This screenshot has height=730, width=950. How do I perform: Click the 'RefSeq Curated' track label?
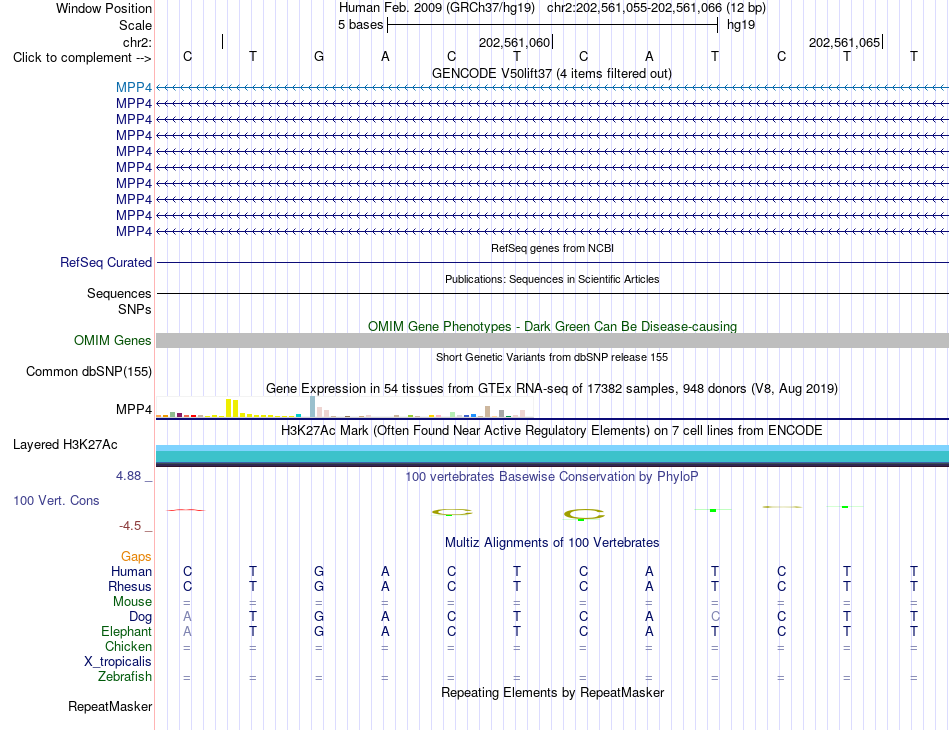point(106,262)
